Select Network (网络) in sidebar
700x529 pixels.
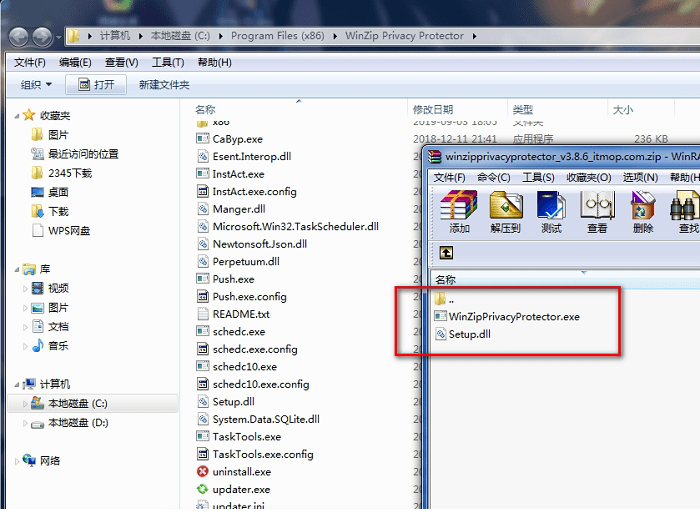coord(41,460)
